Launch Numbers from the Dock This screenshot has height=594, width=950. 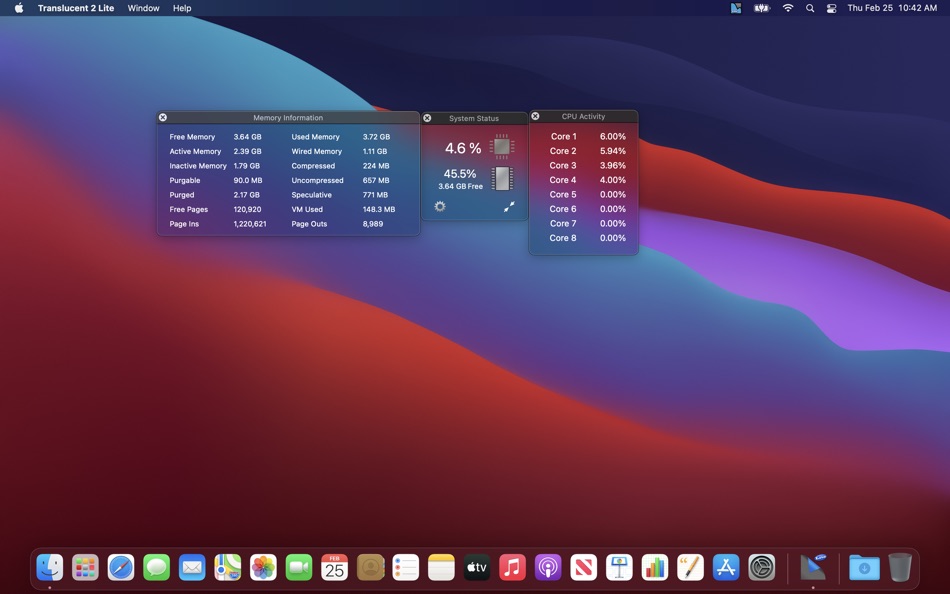655,568
